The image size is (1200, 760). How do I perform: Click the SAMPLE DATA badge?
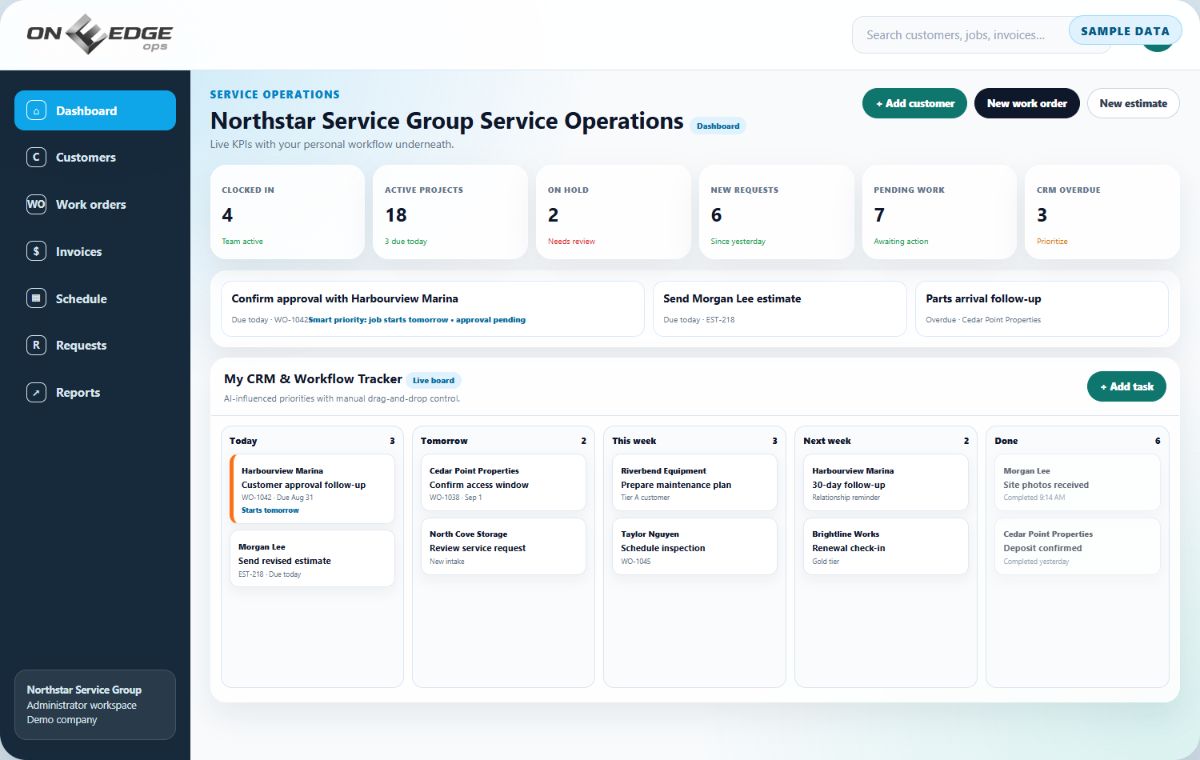click(x=1125, y=31)
